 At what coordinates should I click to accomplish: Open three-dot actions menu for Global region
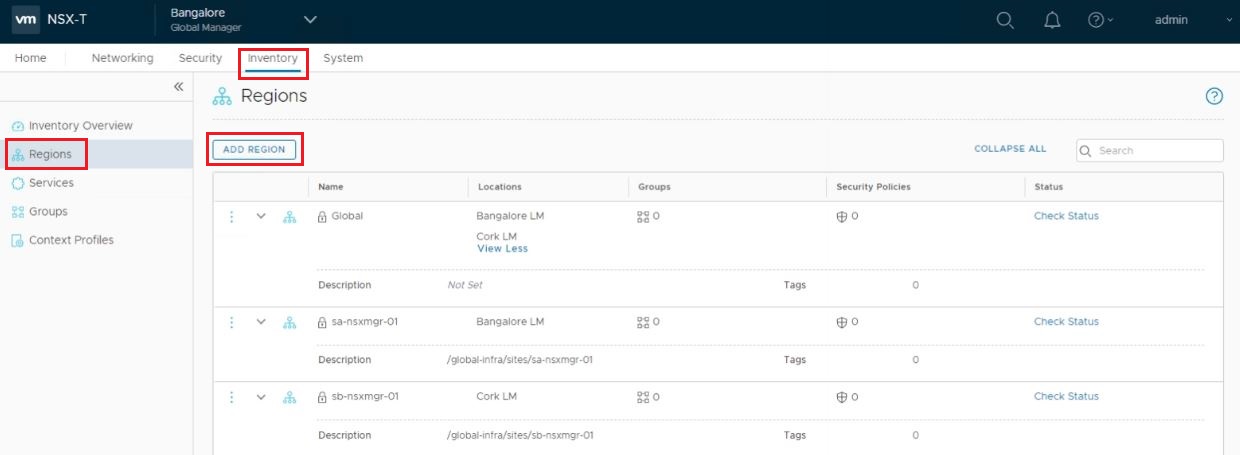232,216
